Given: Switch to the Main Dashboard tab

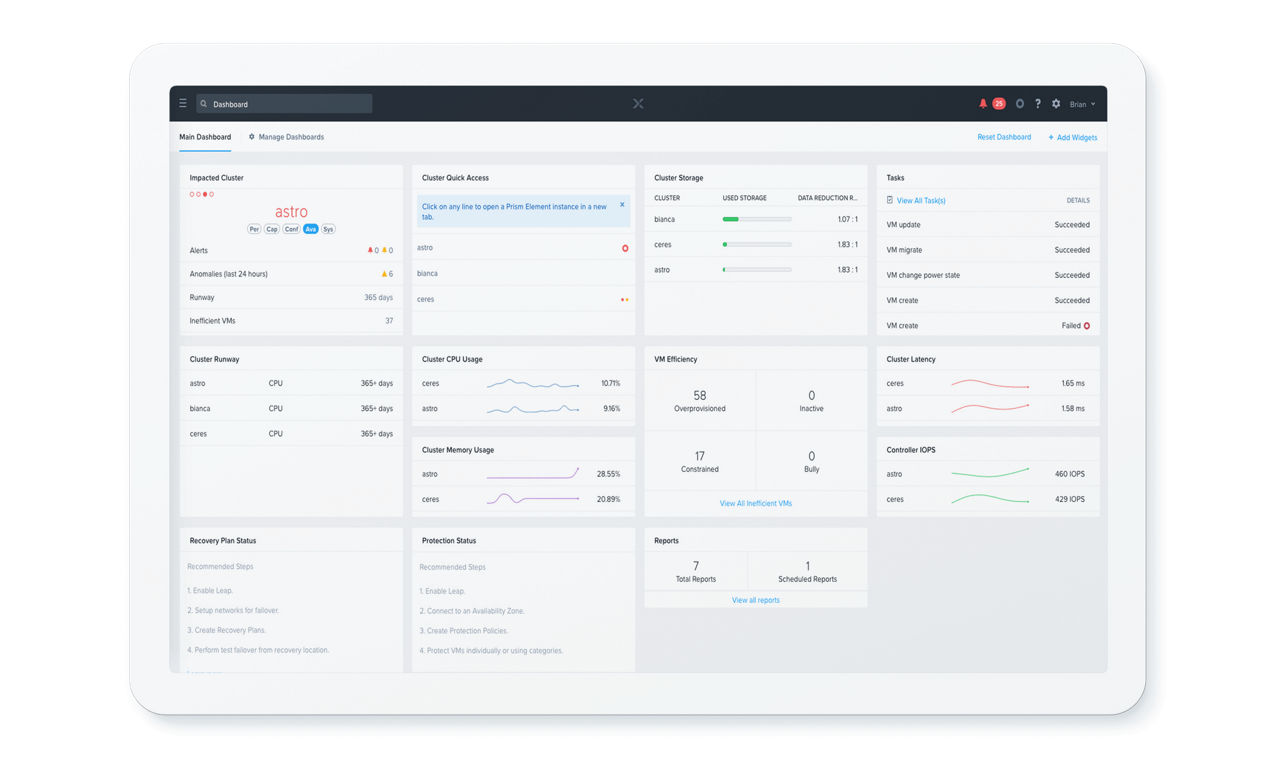Looking at the screenshot, I should tap(205, 137).
